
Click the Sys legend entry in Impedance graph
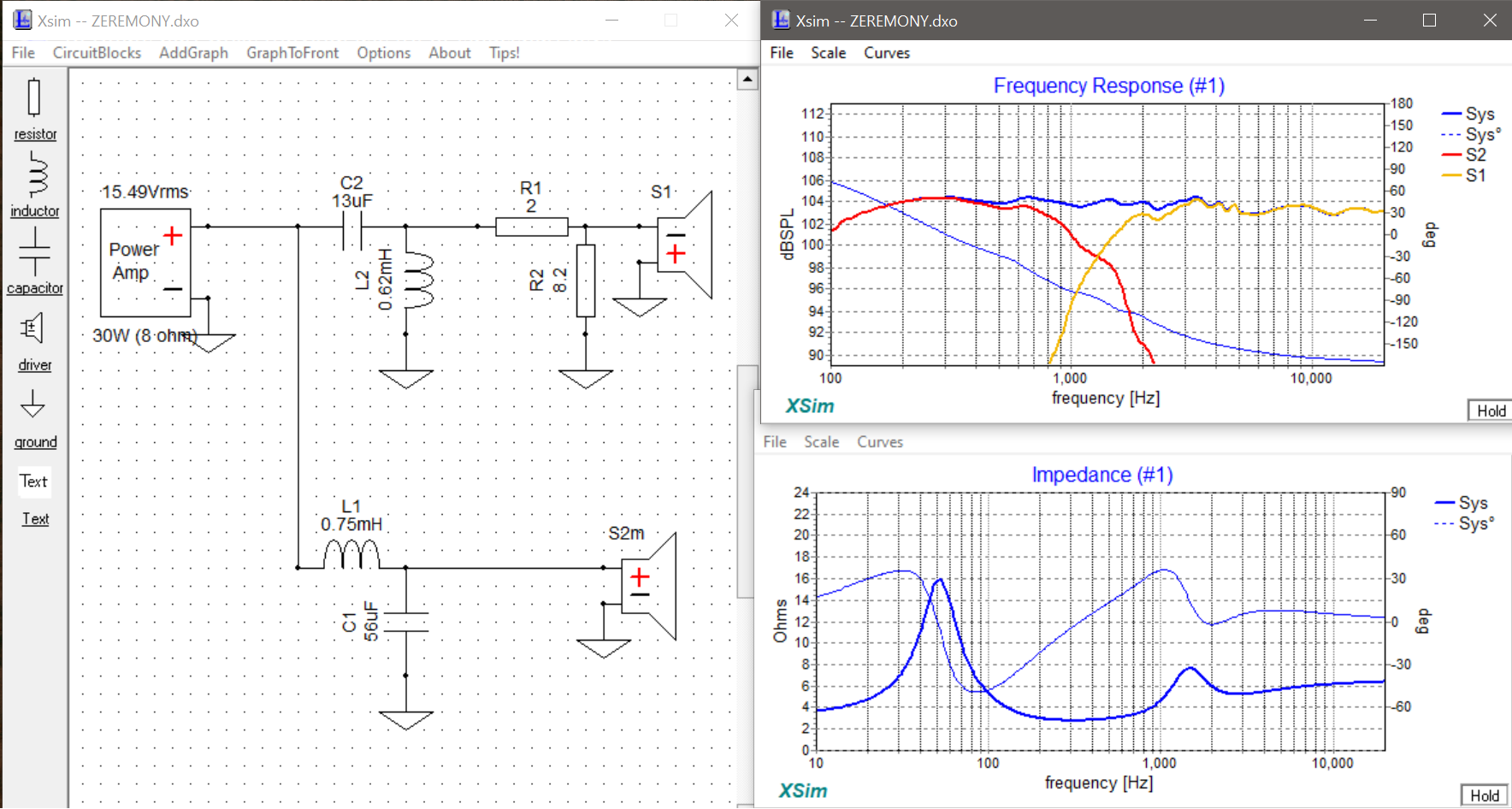point(1462,503)
